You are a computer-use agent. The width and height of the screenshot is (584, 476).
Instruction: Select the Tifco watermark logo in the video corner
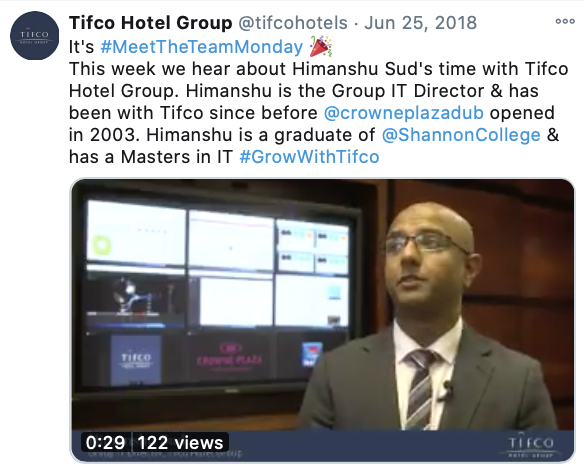pos(530,446)
